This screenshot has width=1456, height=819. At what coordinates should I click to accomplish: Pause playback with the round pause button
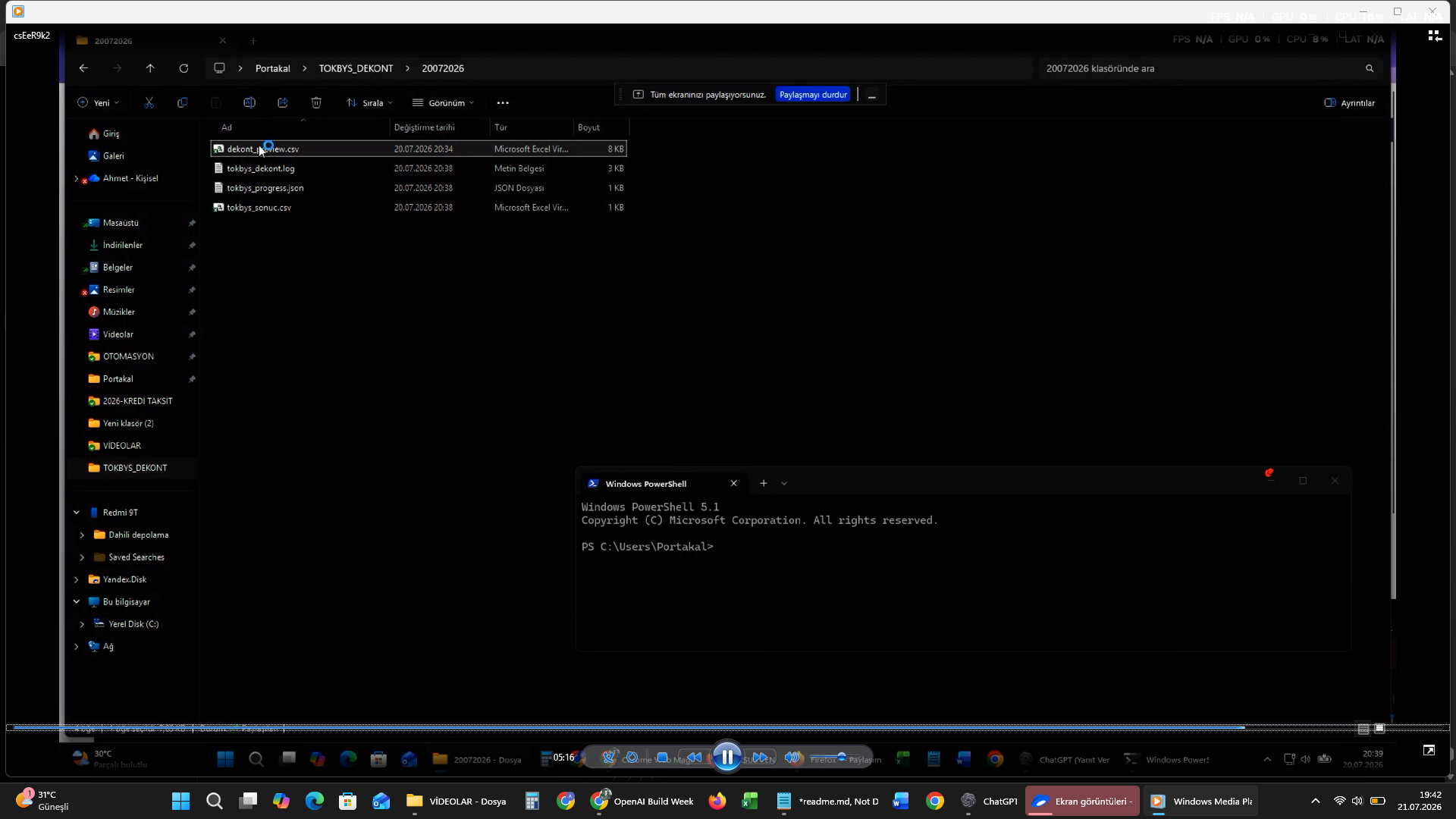pos(726,757)
